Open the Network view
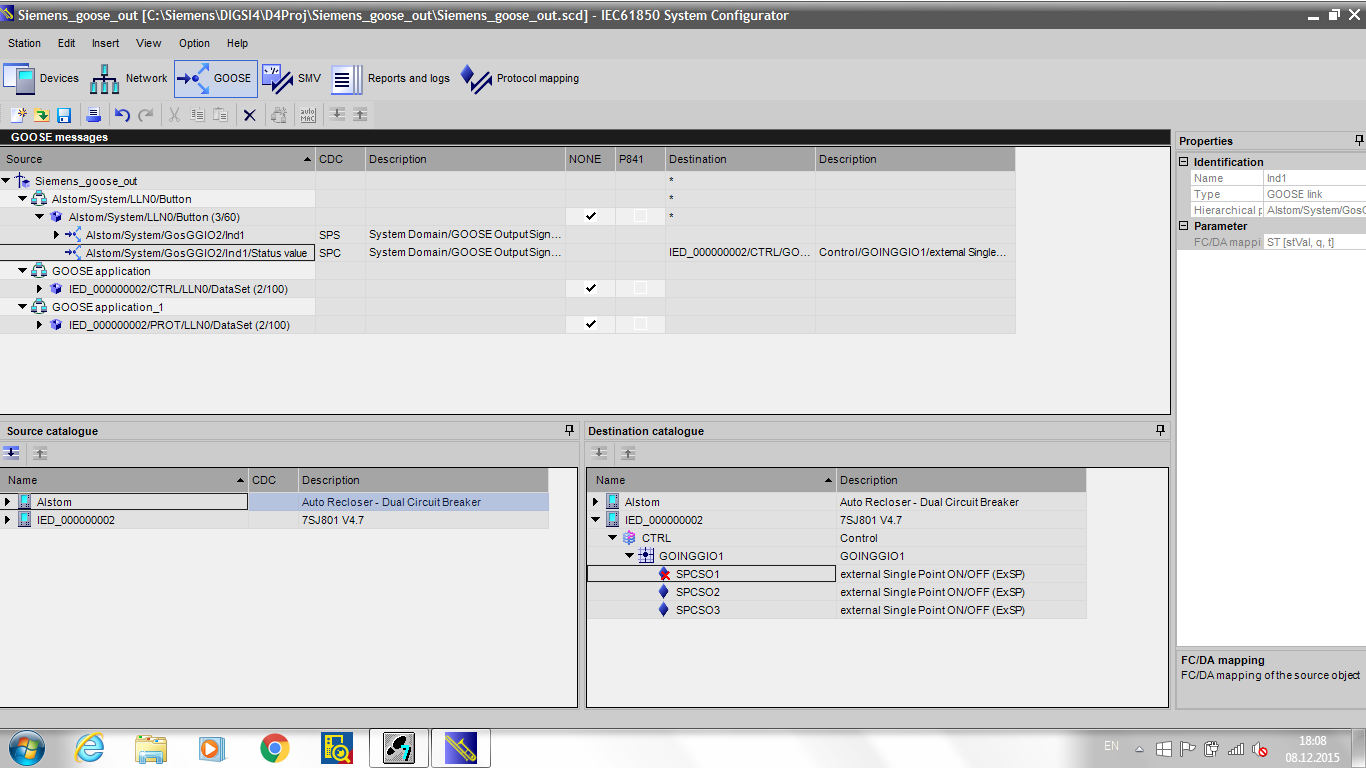 pos(128,78)
